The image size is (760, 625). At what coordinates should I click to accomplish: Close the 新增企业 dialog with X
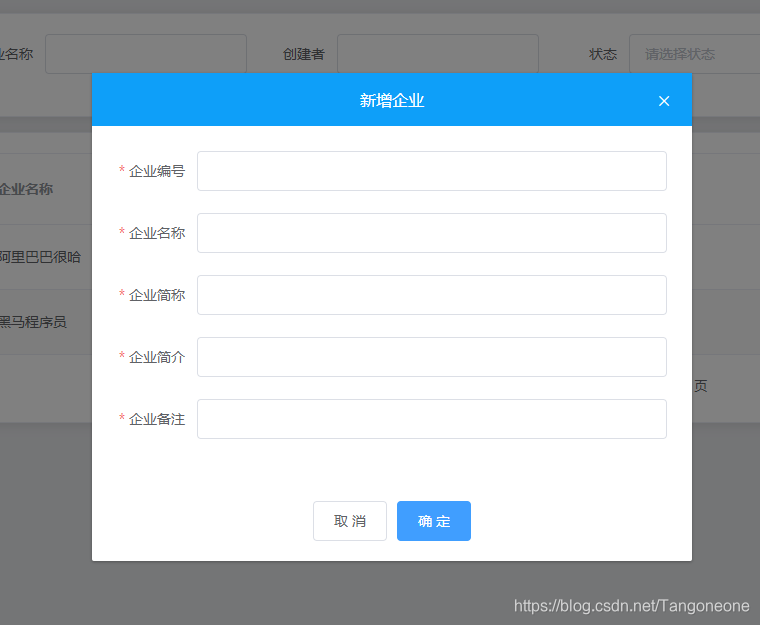664,101
